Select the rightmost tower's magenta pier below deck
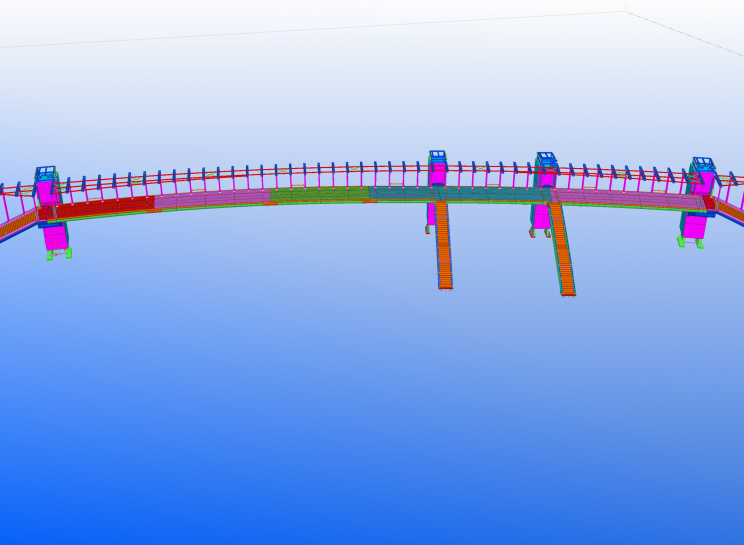Image resolution: width=744 pixels, height=545 pixels. tap(695, 227)
